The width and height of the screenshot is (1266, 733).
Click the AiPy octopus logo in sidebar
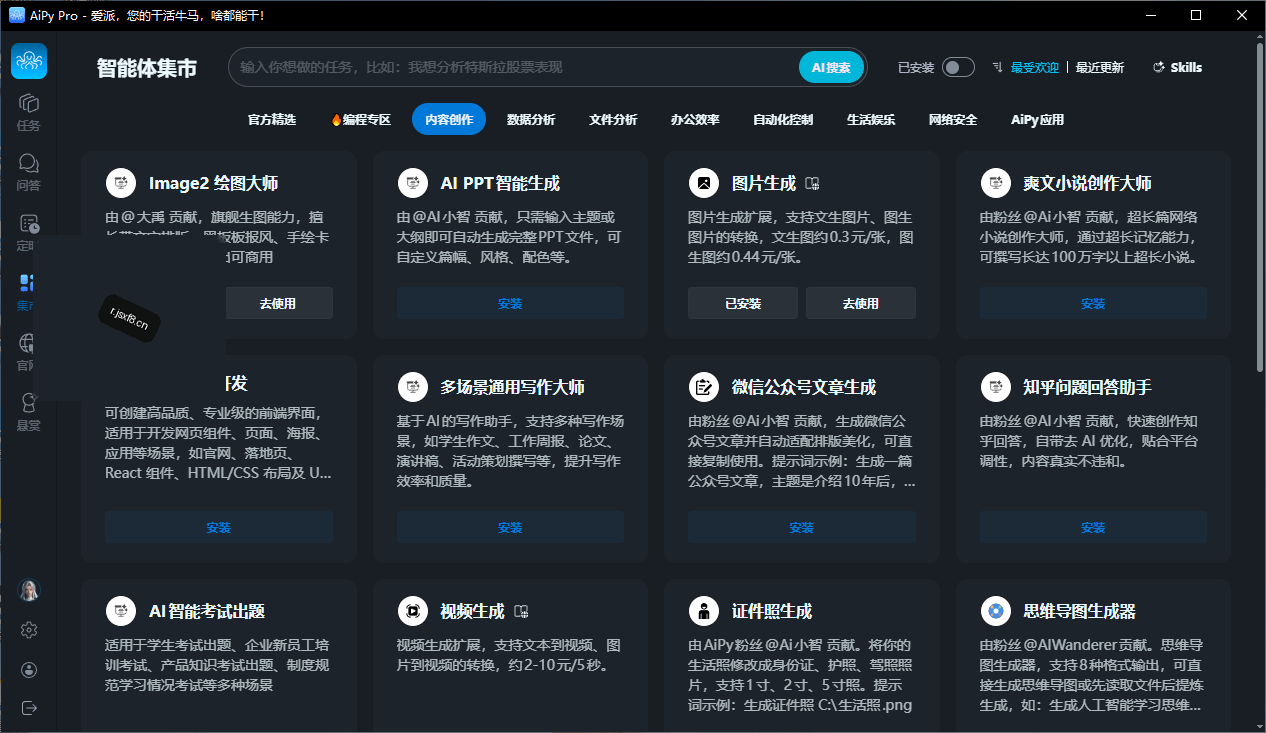[x=29, y=61]
